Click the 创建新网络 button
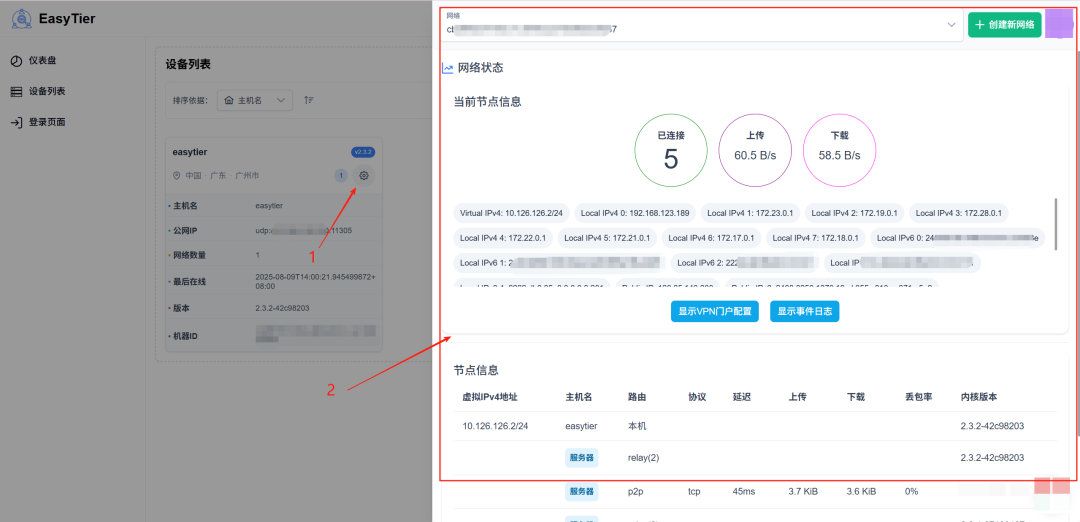1080x522 pixels. 1004,25
